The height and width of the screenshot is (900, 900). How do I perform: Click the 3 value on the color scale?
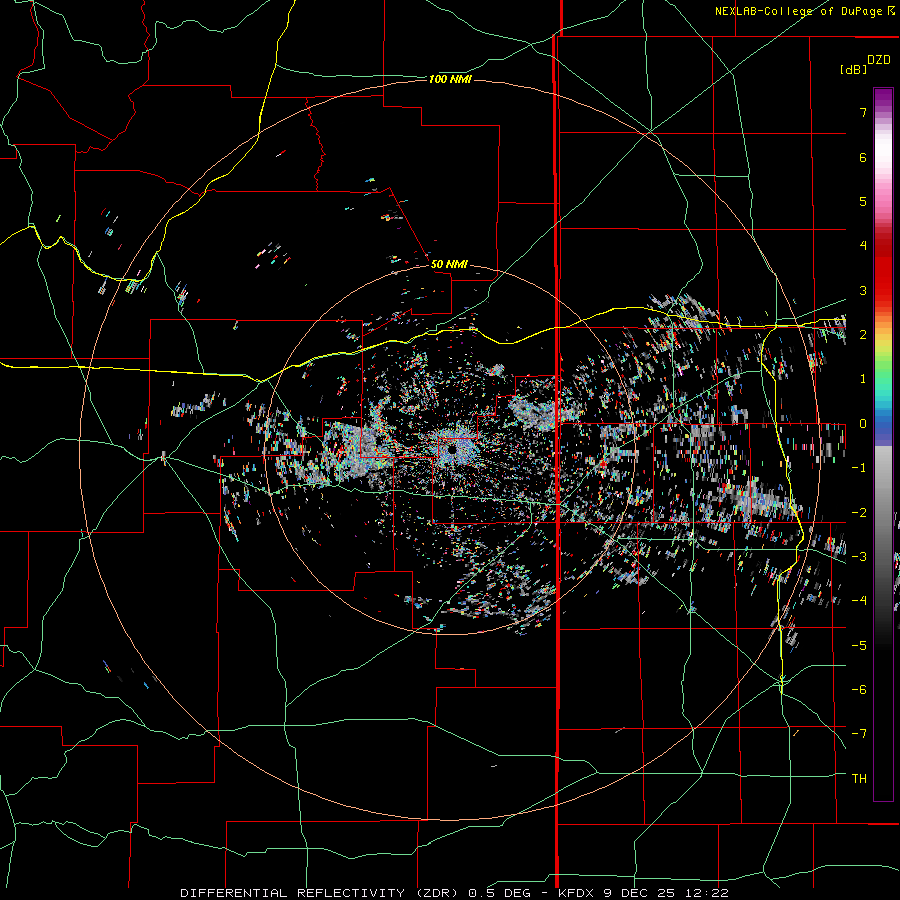pyautogui.click(x=863, y=290)
